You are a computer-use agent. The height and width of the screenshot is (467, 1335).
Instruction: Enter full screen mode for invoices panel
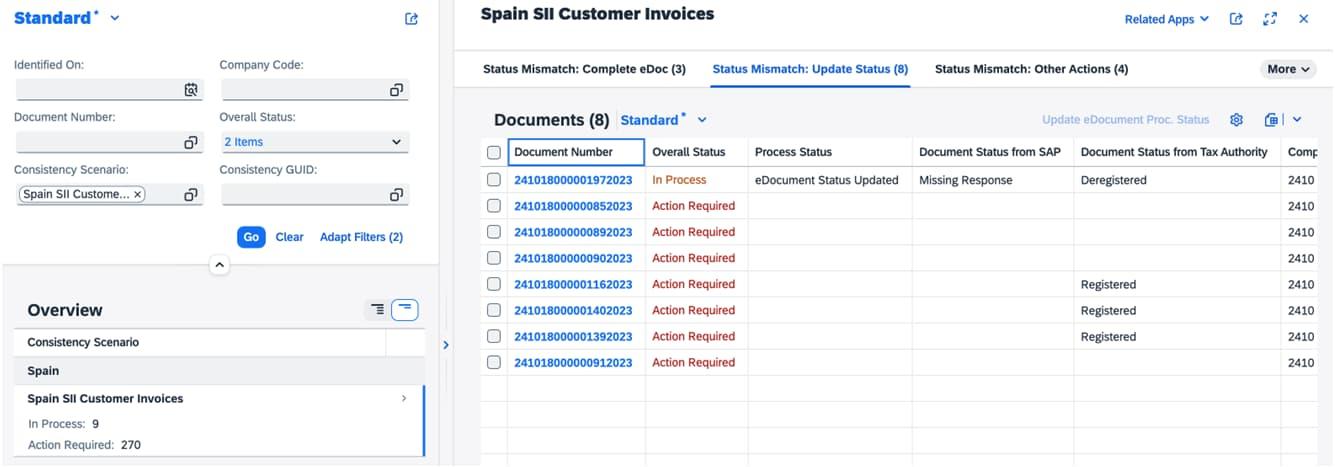click(x=1270, y=19)
